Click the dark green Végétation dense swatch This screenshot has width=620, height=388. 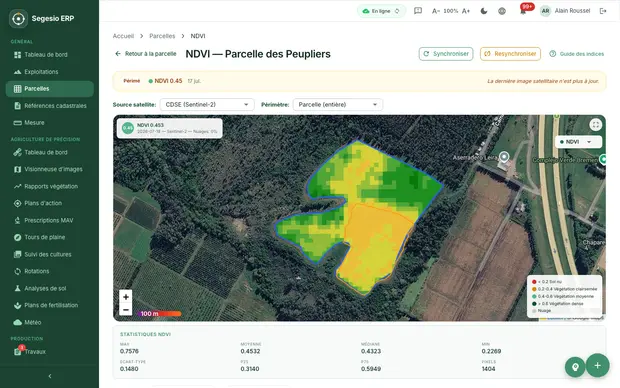(x=534, y=304)
